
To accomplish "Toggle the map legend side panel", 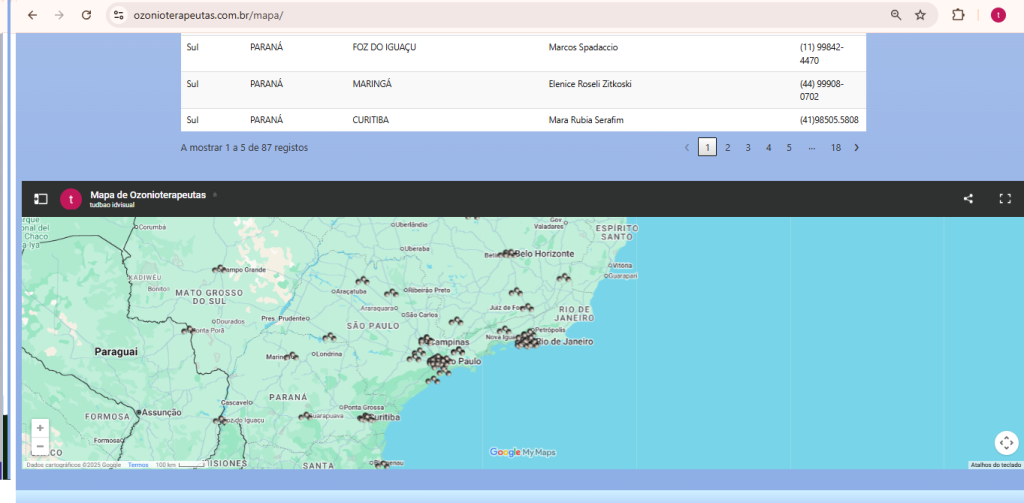I will pyautogui.click(x=41, y=199).
